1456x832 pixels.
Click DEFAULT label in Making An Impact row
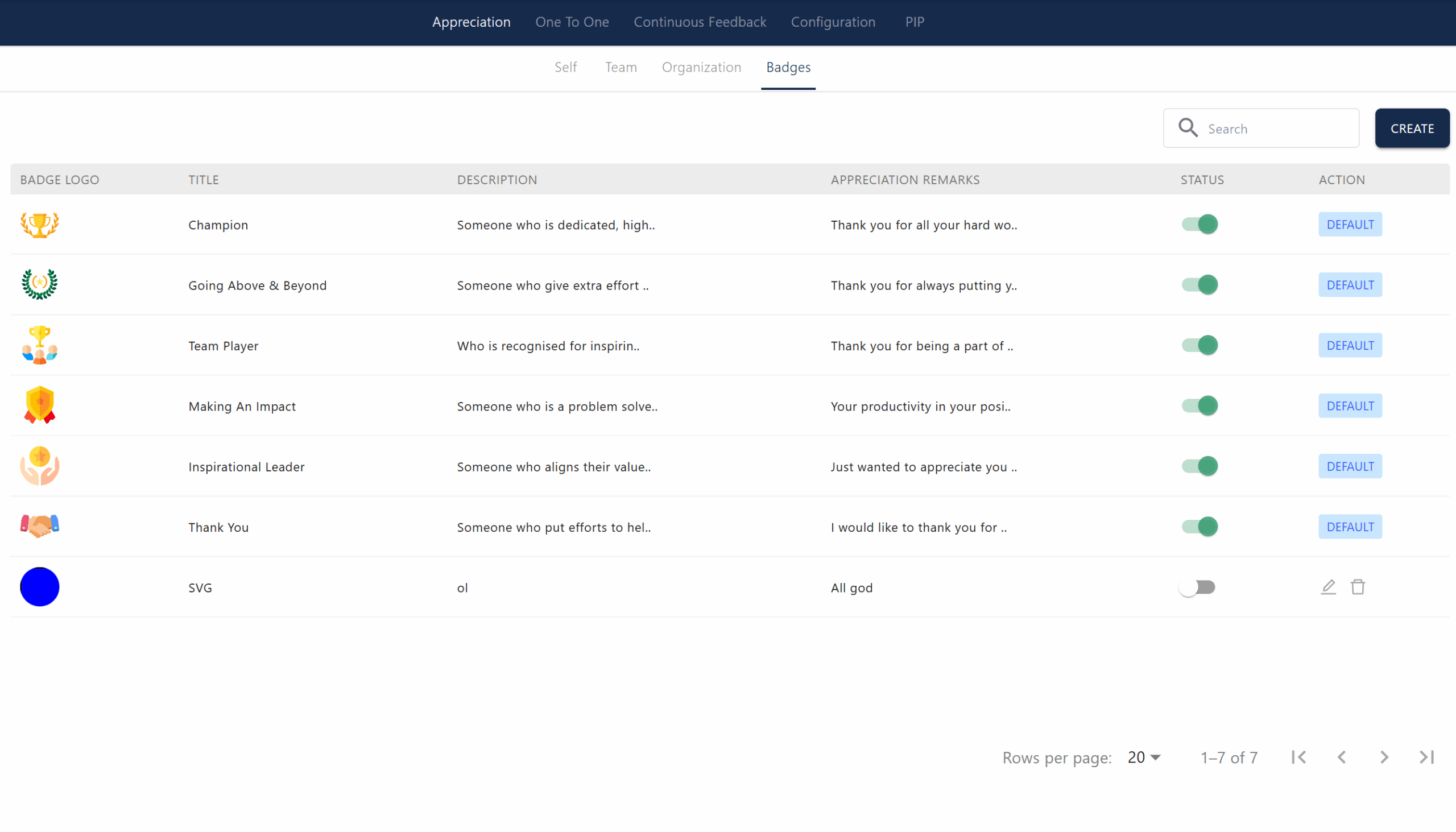click(x=1350, y=406)
